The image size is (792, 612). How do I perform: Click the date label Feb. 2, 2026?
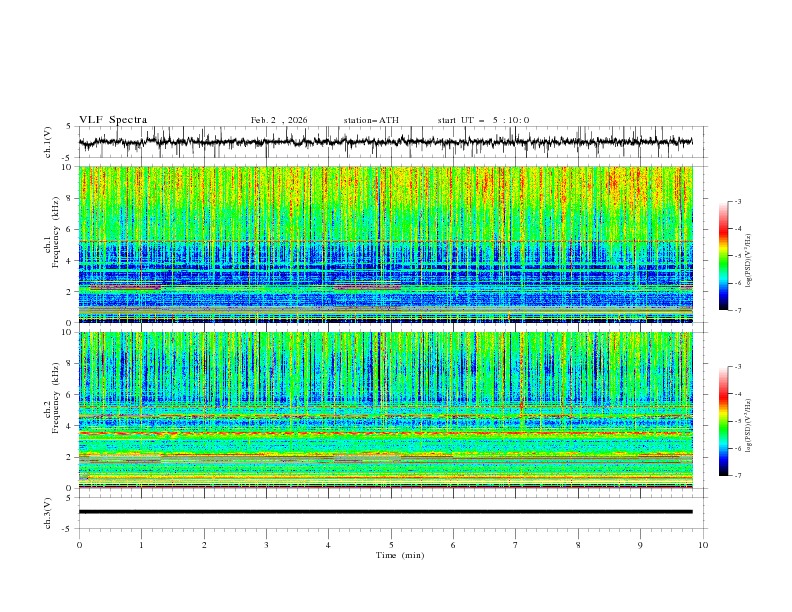click(279, 120)
